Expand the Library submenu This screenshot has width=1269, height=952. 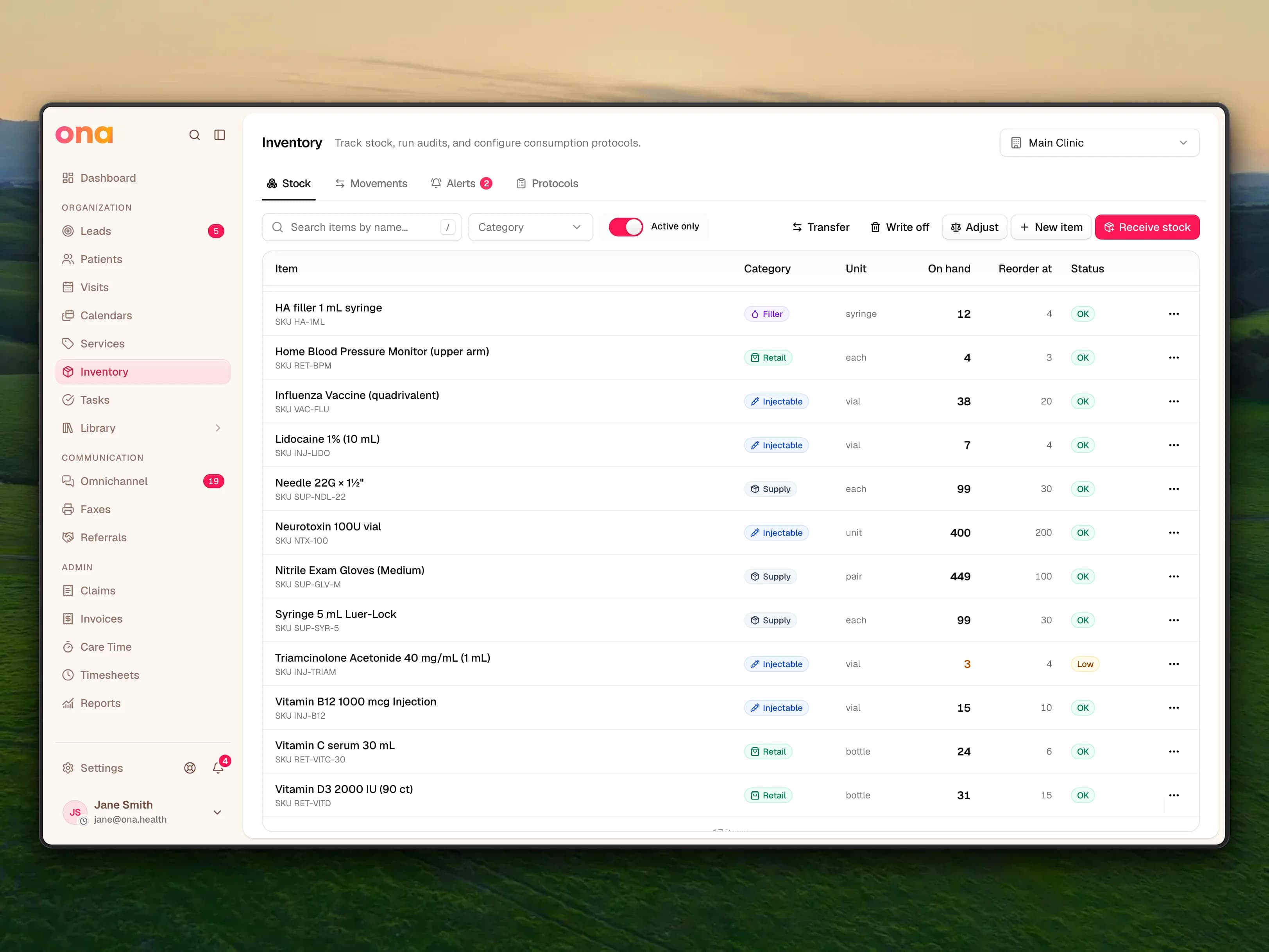(143, 428)
